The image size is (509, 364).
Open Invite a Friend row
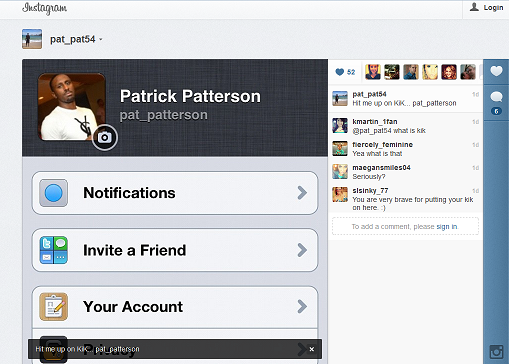[175, 250]
